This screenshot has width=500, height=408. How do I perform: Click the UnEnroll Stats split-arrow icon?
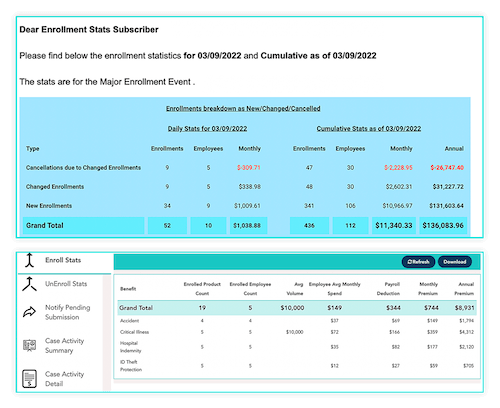point(30,284)
